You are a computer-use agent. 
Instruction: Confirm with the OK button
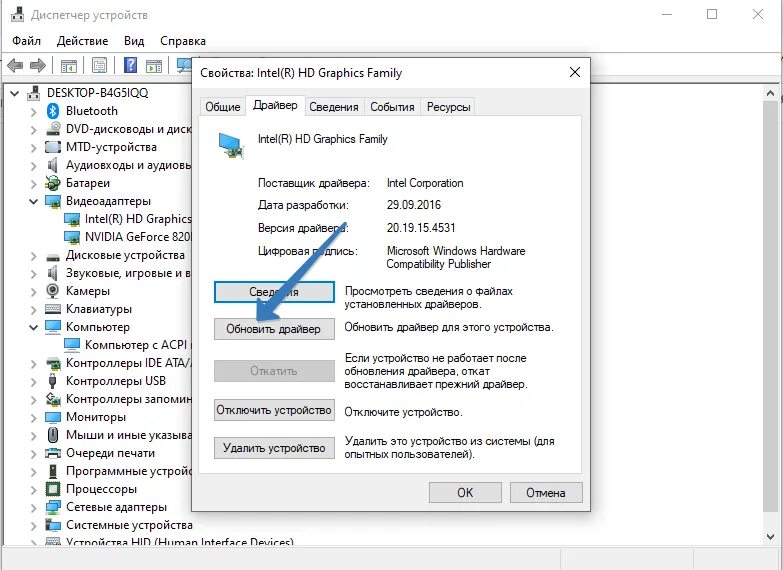pos(465,493)
